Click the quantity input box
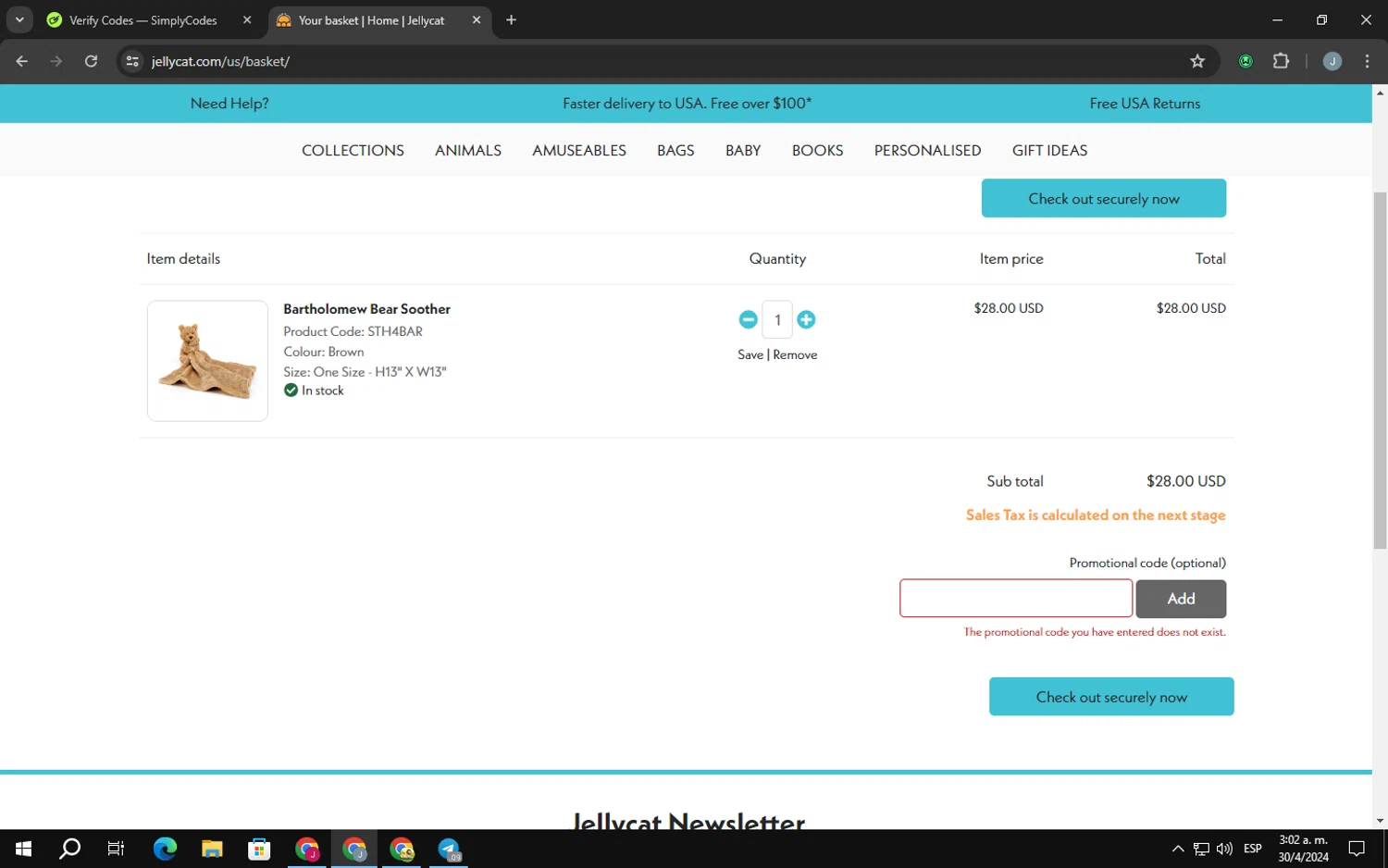1388x868 pixels. coord(777,319)
